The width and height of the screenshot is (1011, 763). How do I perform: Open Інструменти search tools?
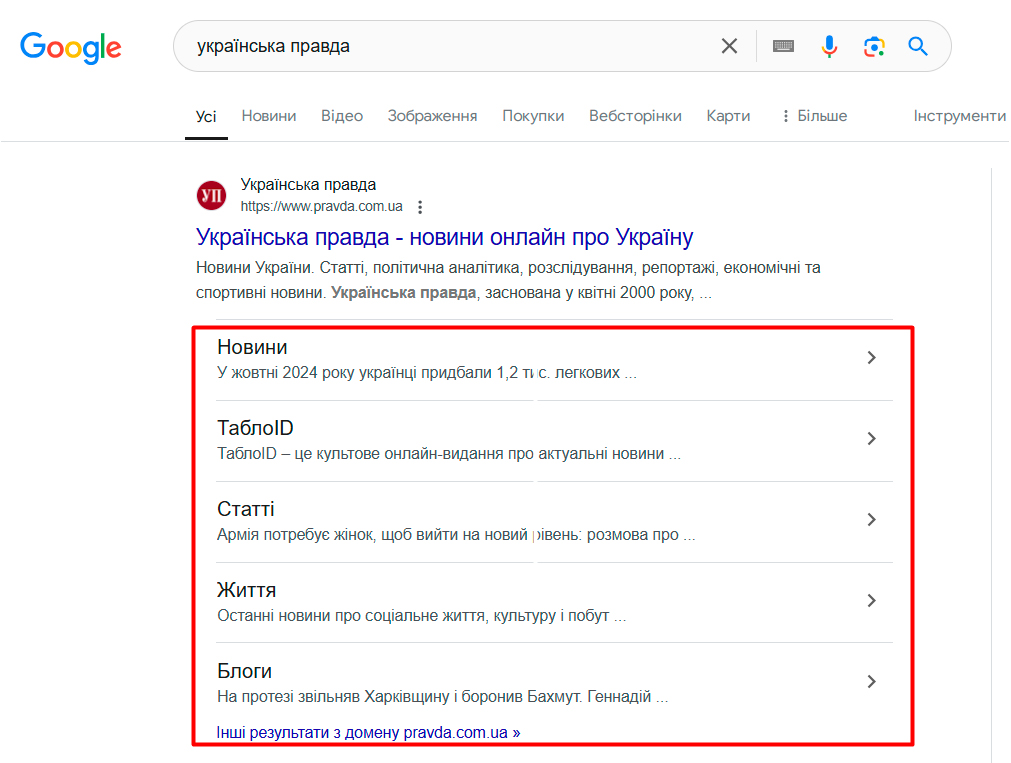[959, 116]
